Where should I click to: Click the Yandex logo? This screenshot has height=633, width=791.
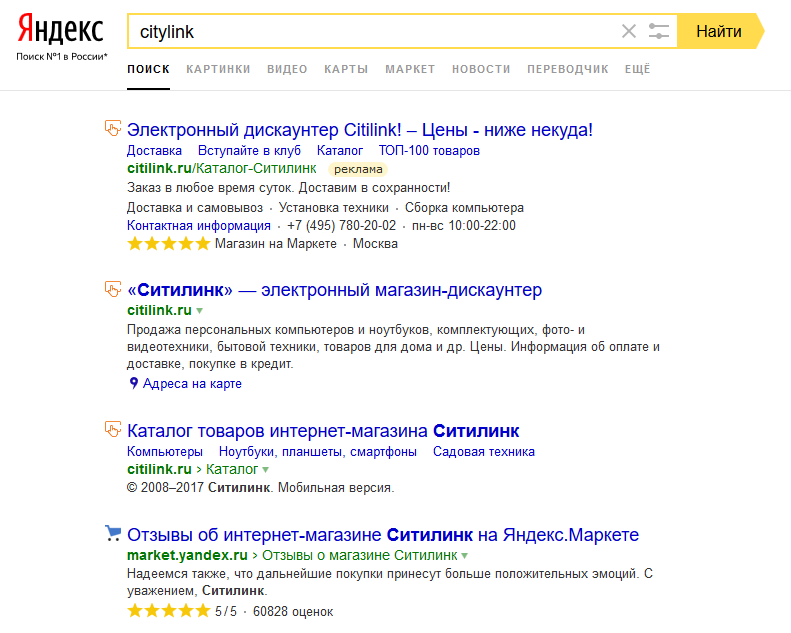[61, 29]
